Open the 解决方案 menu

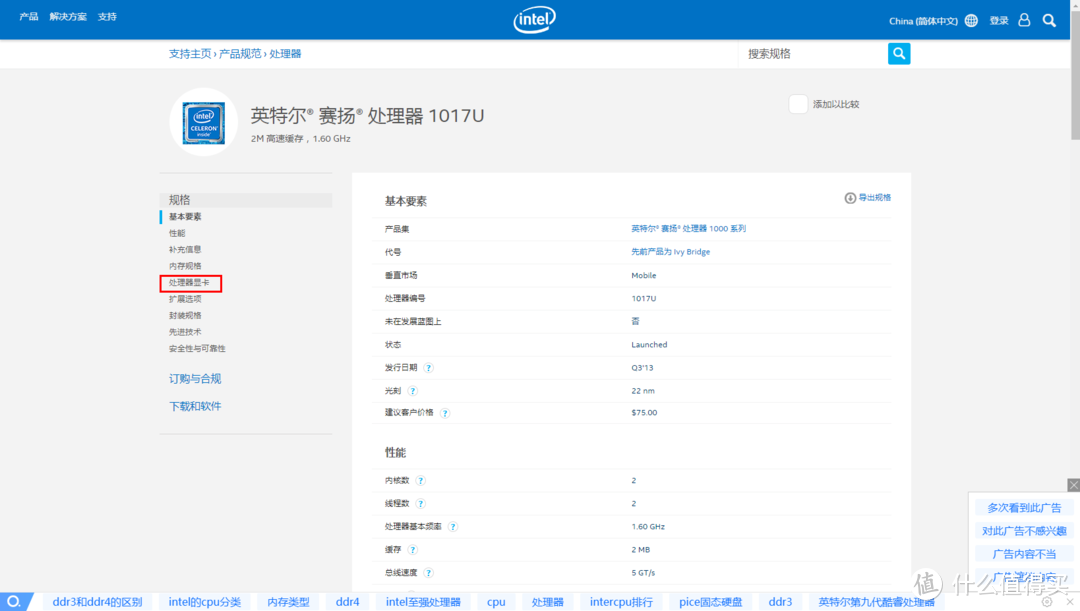coord(68,17)
